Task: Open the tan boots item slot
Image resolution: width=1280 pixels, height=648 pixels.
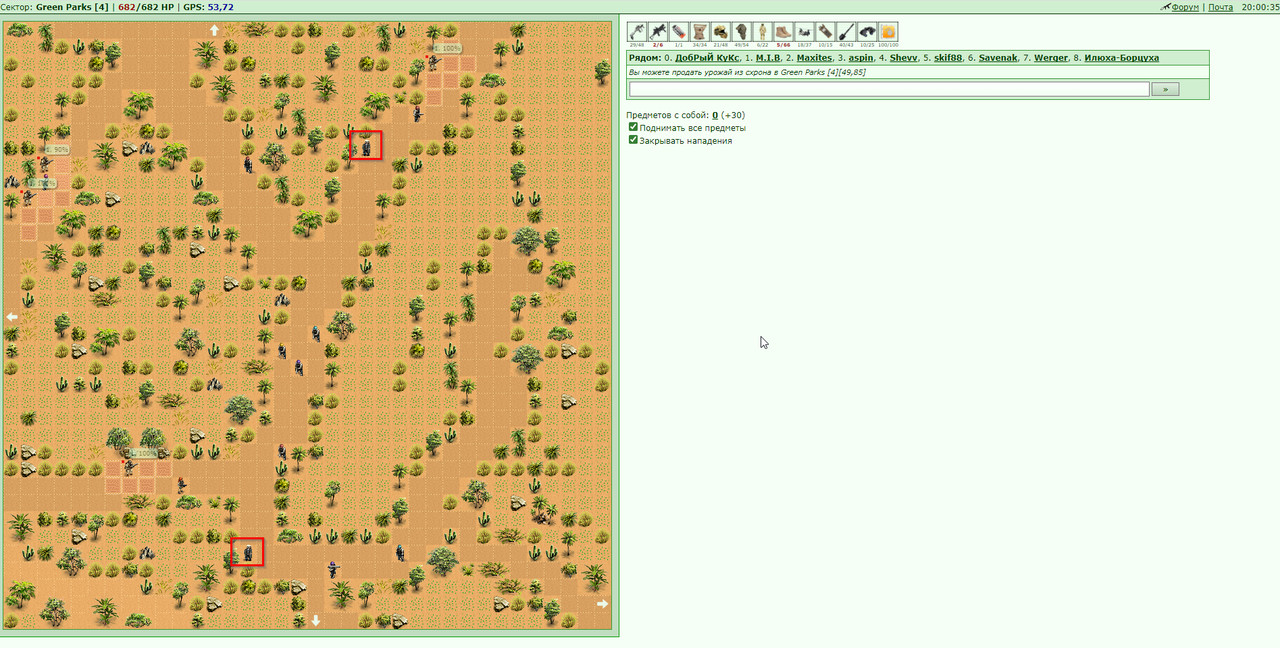Action: [x=783, y=32]
